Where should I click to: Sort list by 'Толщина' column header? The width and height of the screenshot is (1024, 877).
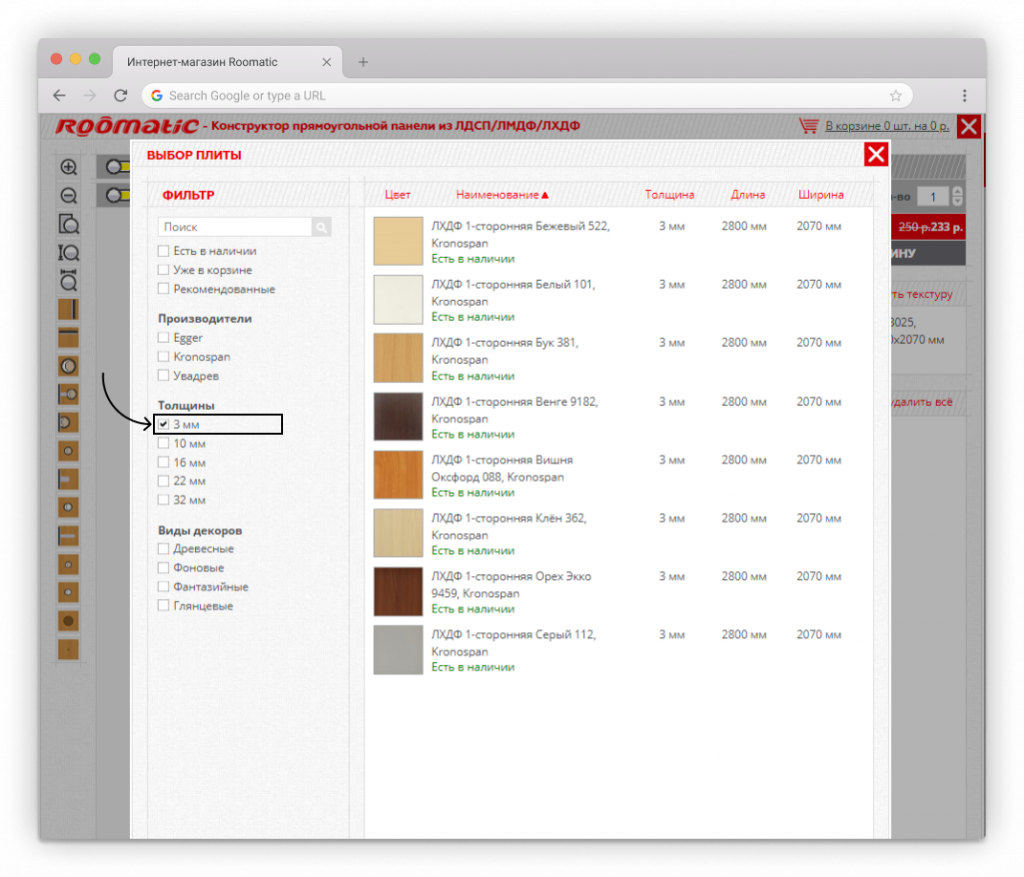(x=669, y=195)
